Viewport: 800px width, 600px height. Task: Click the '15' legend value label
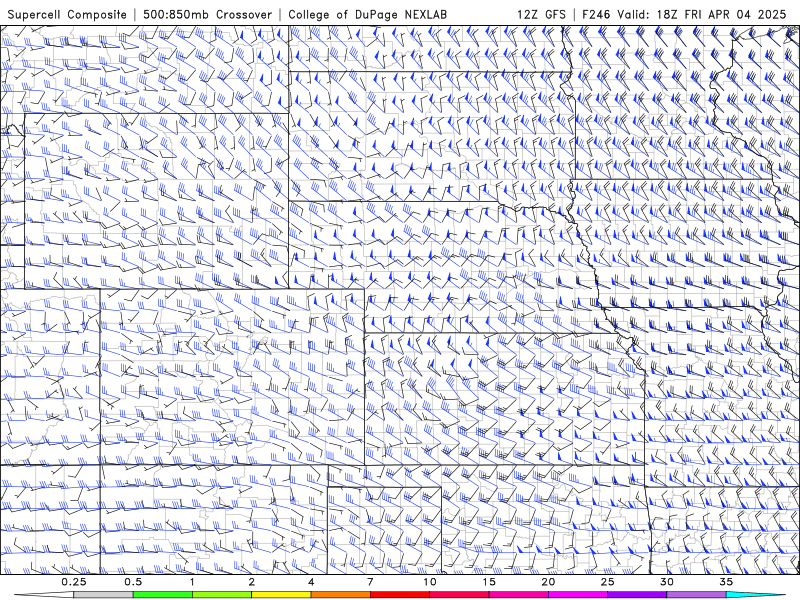tap(489, 582)
